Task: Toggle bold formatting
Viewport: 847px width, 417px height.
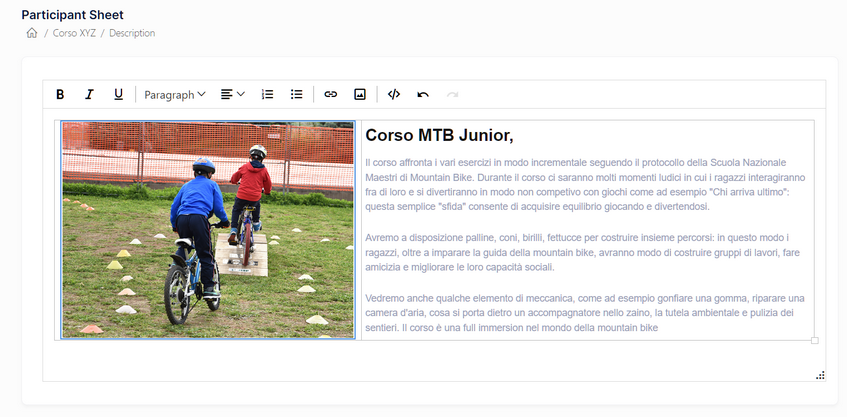Action: click(x=60, y=95)
